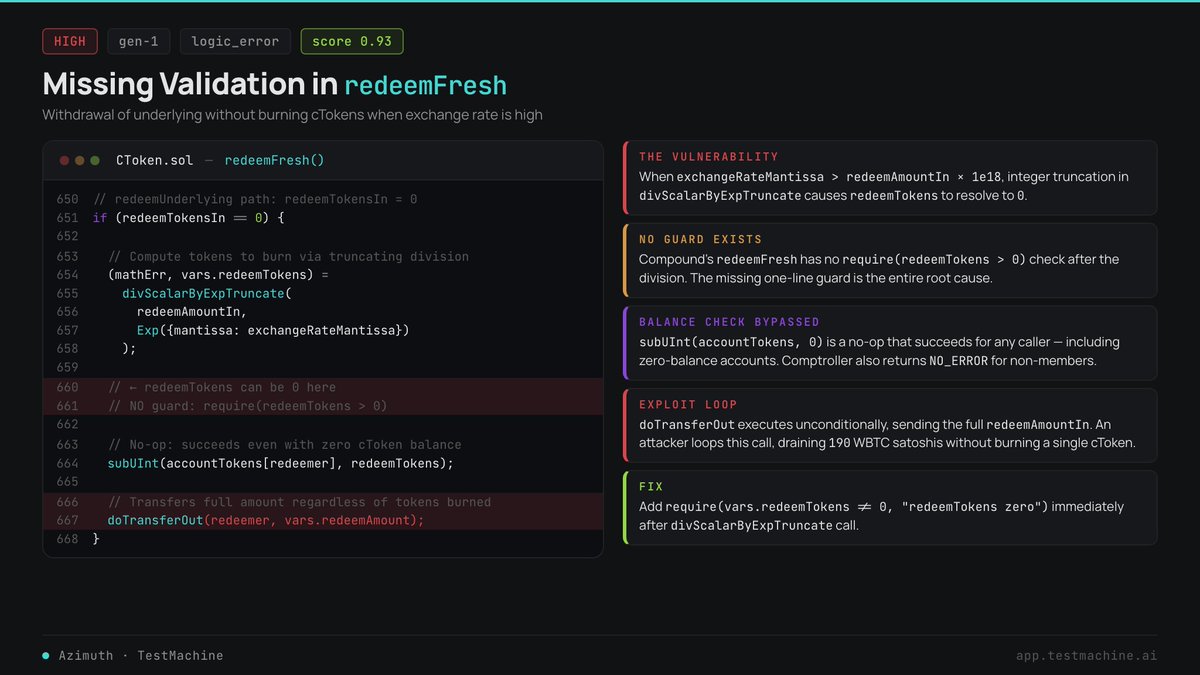
Task: Click the BALANCE CHECK BYPASSED card heading
Action: click(729, 322)
